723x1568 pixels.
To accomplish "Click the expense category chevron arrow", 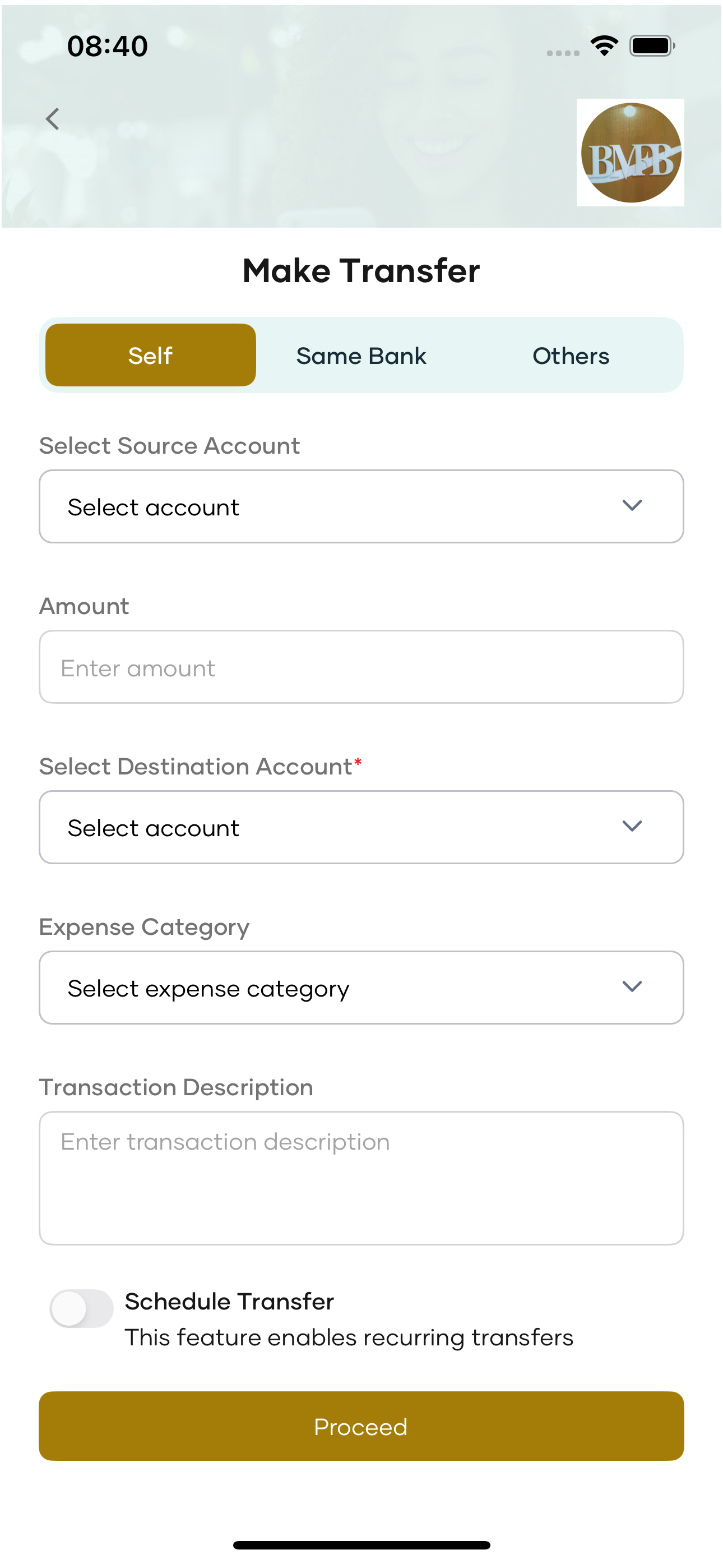I will (632, 986).
